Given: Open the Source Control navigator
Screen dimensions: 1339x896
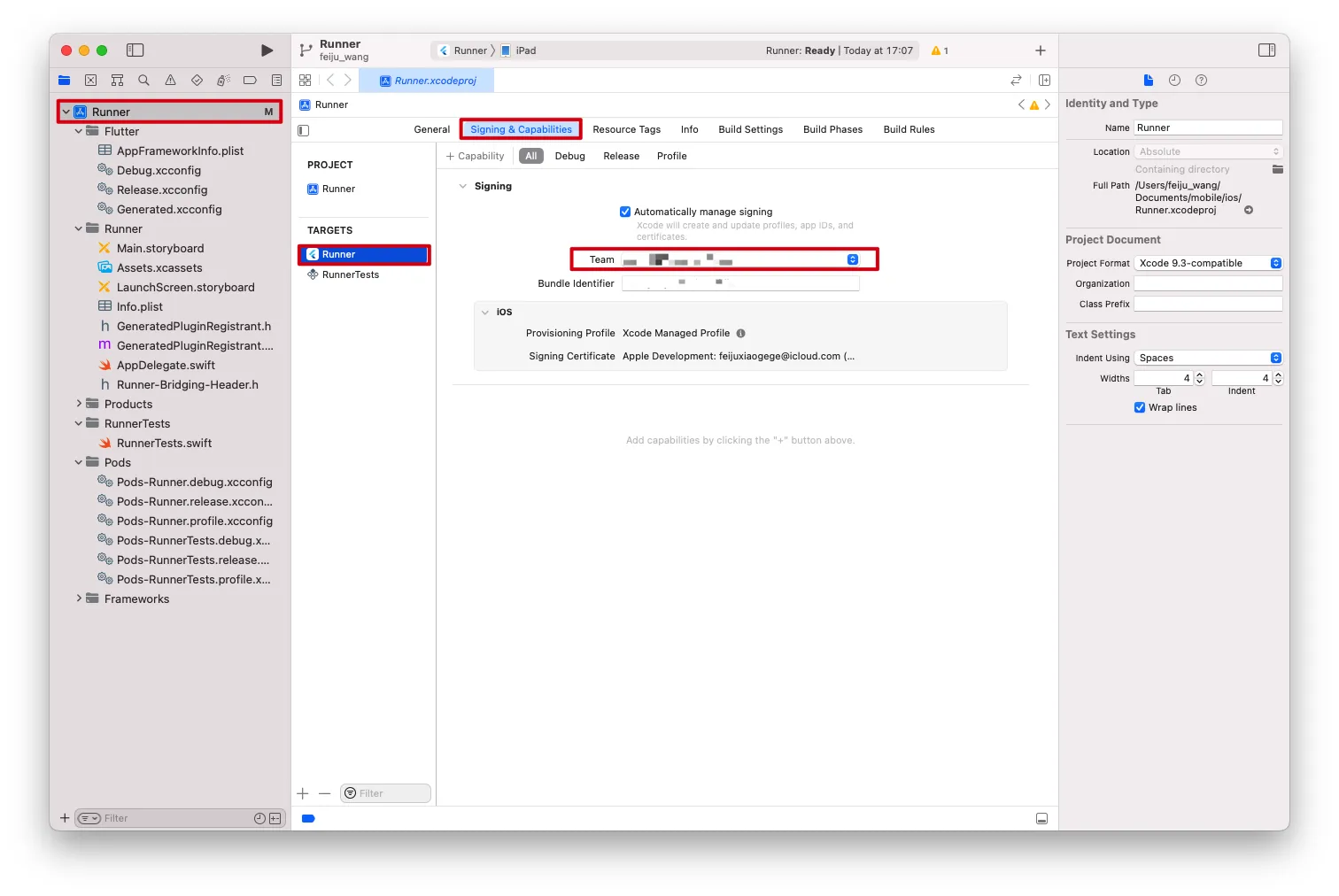Looking at the screenshot, I should pyautogui.click(x=90, y=81).
